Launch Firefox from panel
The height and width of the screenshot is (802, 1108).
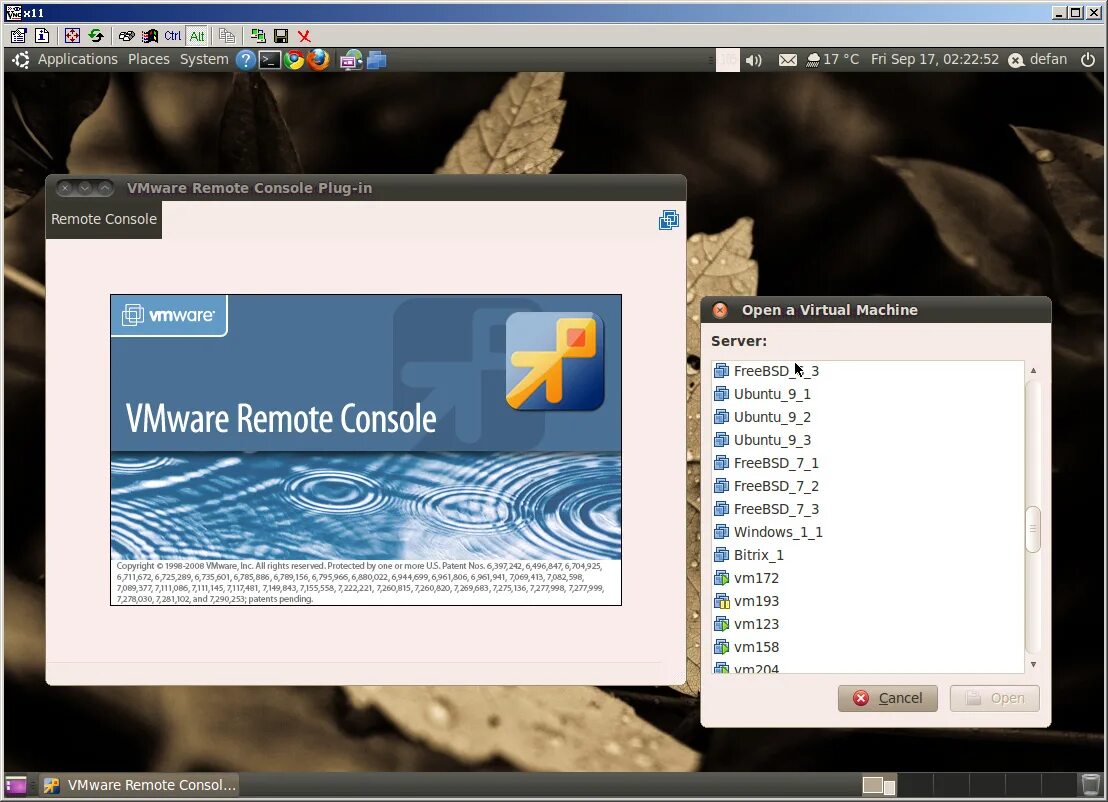point(319,60)
